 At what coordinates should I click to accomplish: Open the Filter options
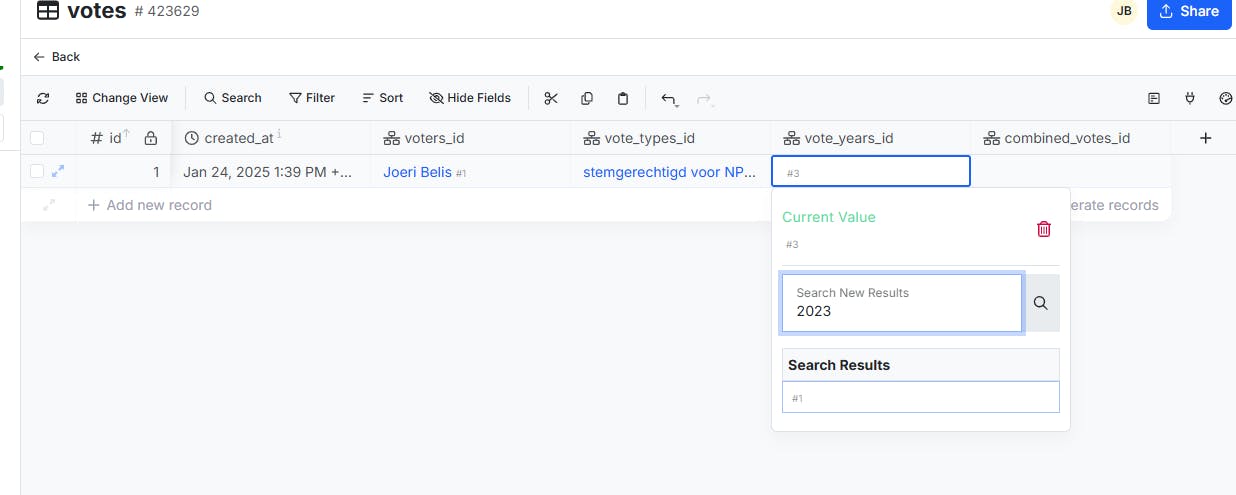pos(312,98)
